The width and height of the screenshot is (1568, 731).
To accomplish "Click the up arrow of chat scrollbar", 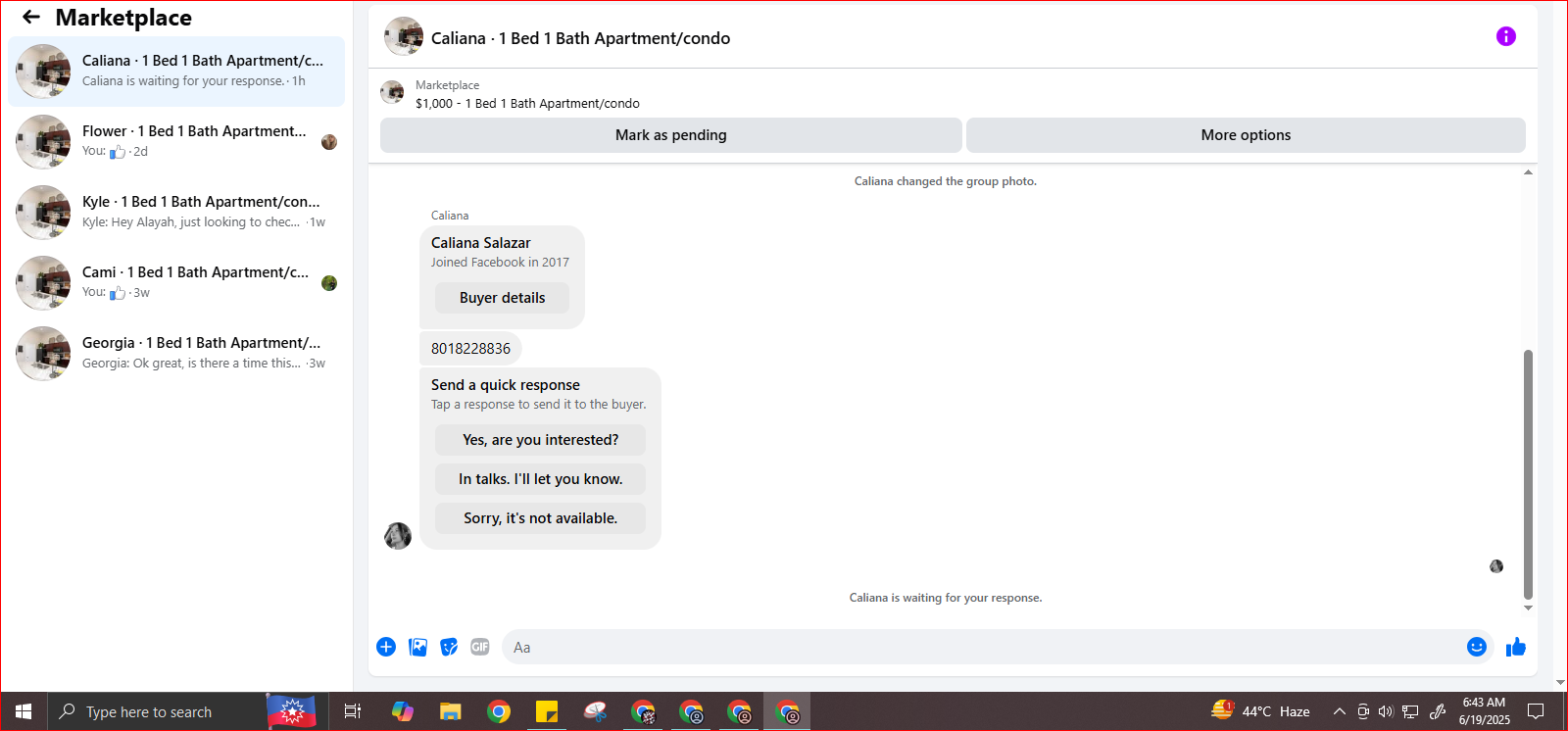I will [1528, 172].
